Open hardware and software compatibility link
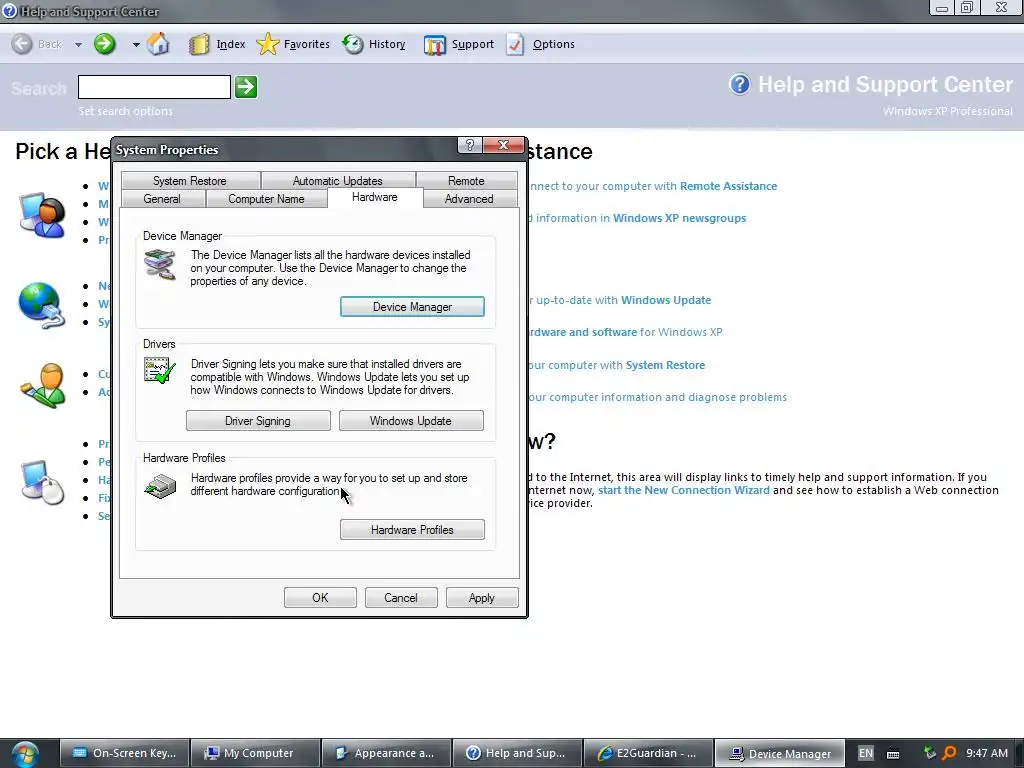1024x768 pixels. [583, 332]
